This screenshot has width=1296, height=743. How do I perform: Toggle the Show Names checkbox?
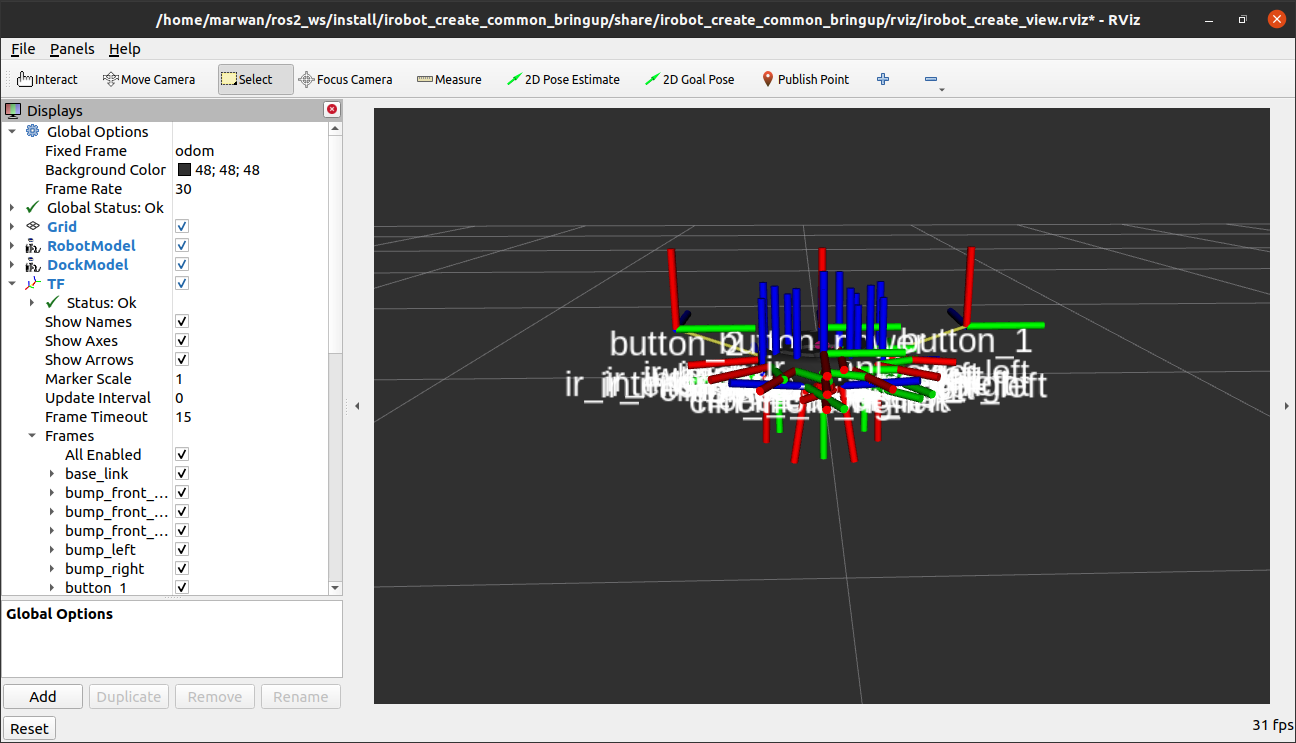pos(182,321)
